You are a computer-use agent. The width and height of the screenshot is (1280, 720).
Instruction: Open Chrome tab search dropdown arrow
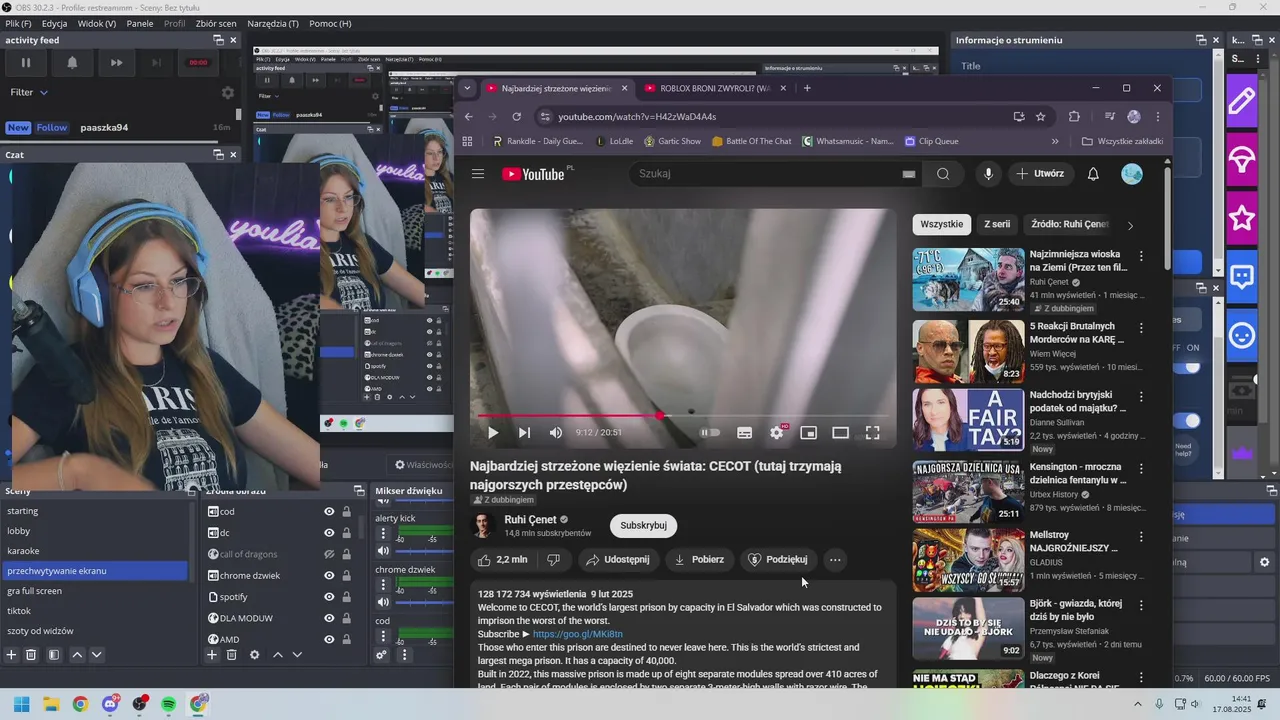click(x=467, y=88)
